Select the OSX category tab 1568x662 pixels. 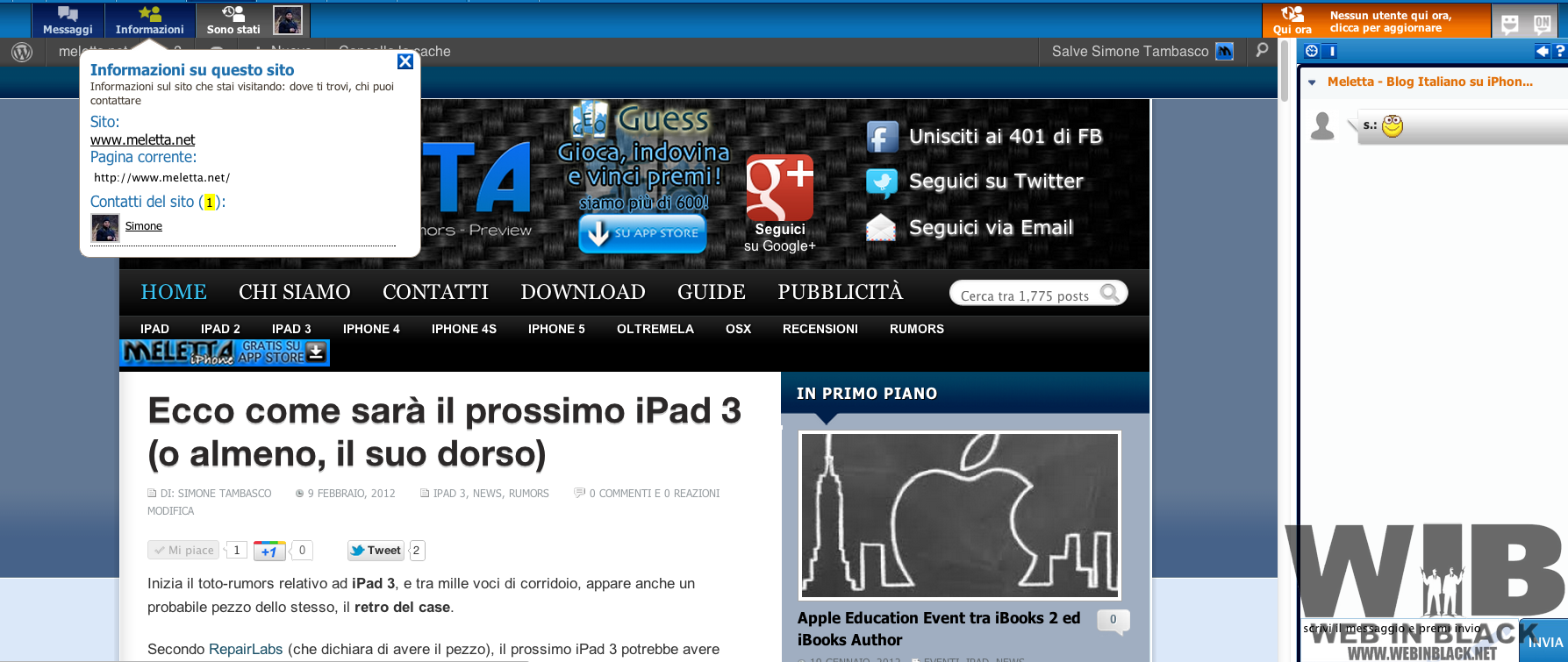point(738,329)
